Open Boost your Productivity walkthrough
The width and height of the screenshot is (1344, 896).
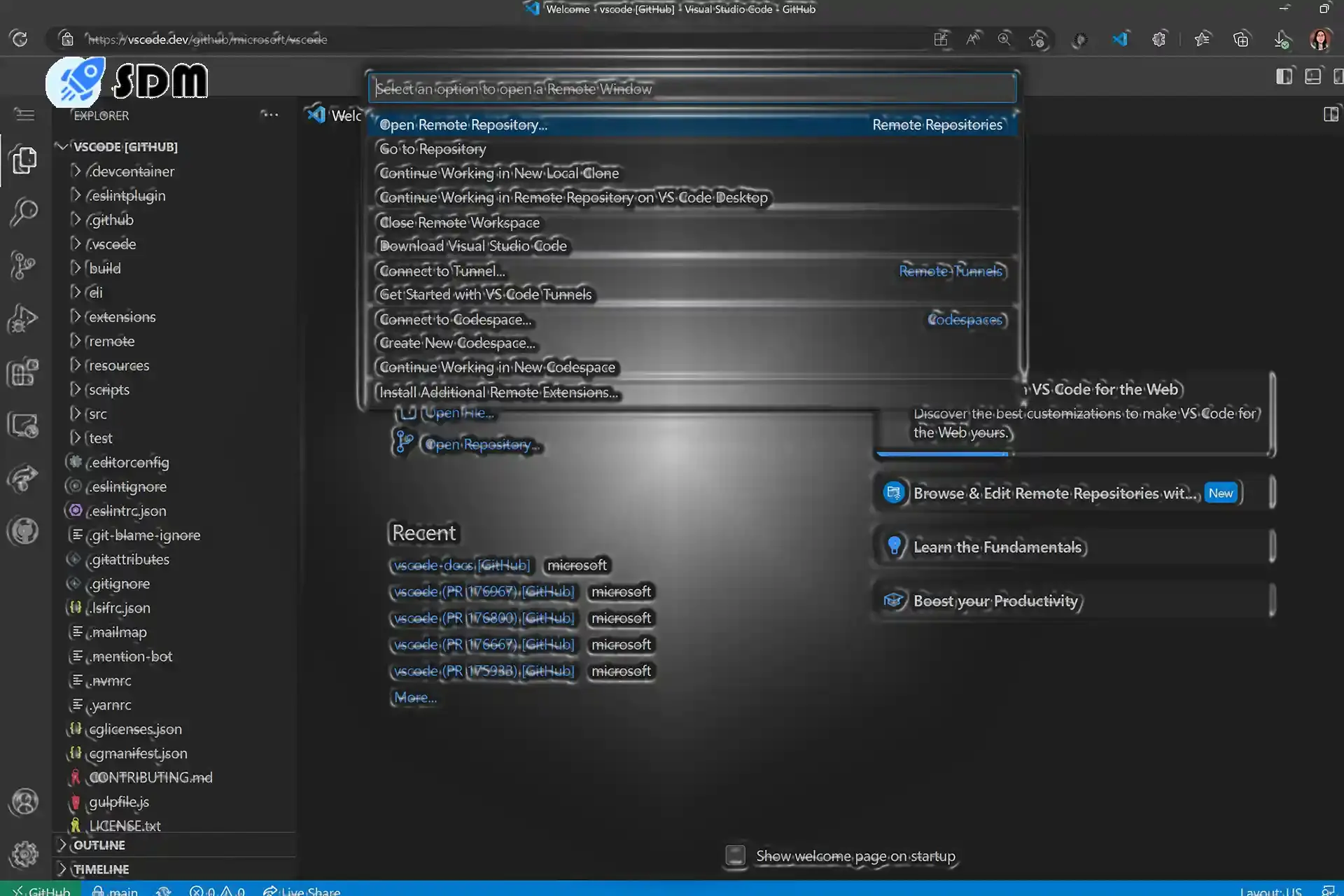pyautogui.click(x=1074, y=601)
